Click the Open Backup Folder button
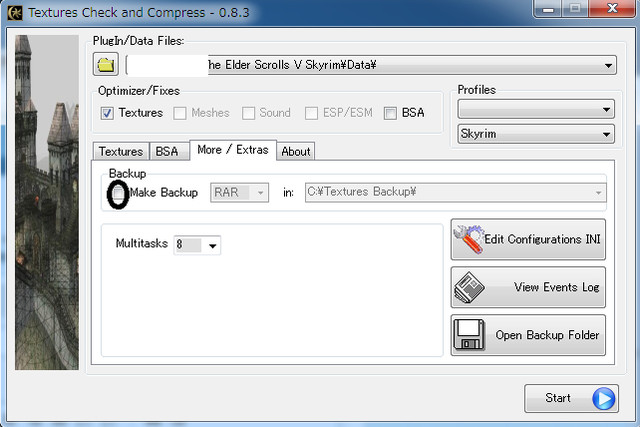The image size is (640, 427). coord(528,335)
